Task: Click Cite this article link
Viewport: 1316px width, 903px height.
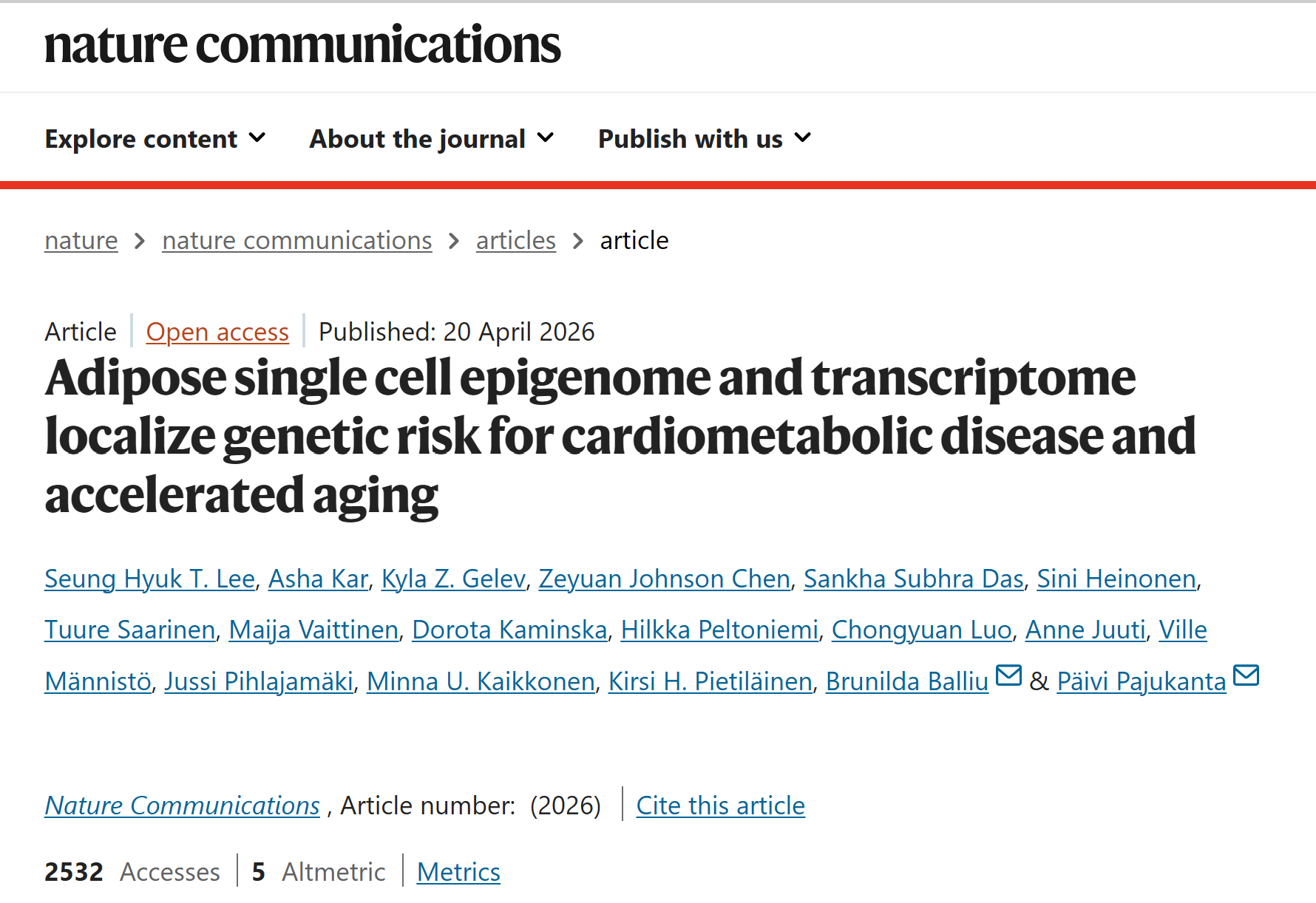Action: (x=720, y=805)
